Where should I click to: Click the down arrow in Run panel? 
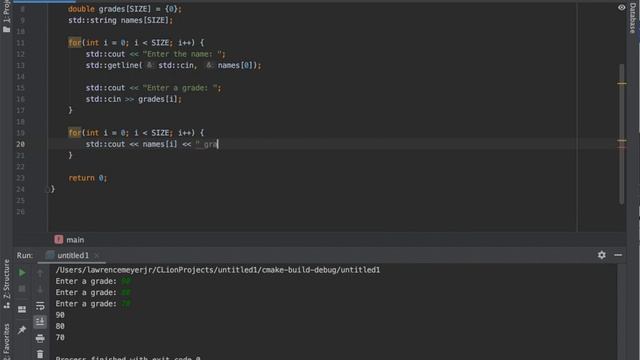click(40, 289)
